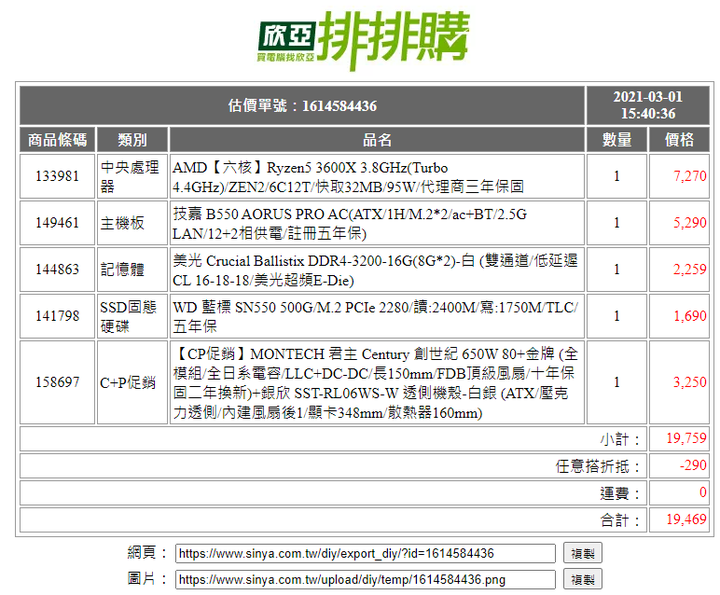The width and height of the screenshot is (720, 595).
Task: Click the 主機板 category cell
Action: coord(132,223)
